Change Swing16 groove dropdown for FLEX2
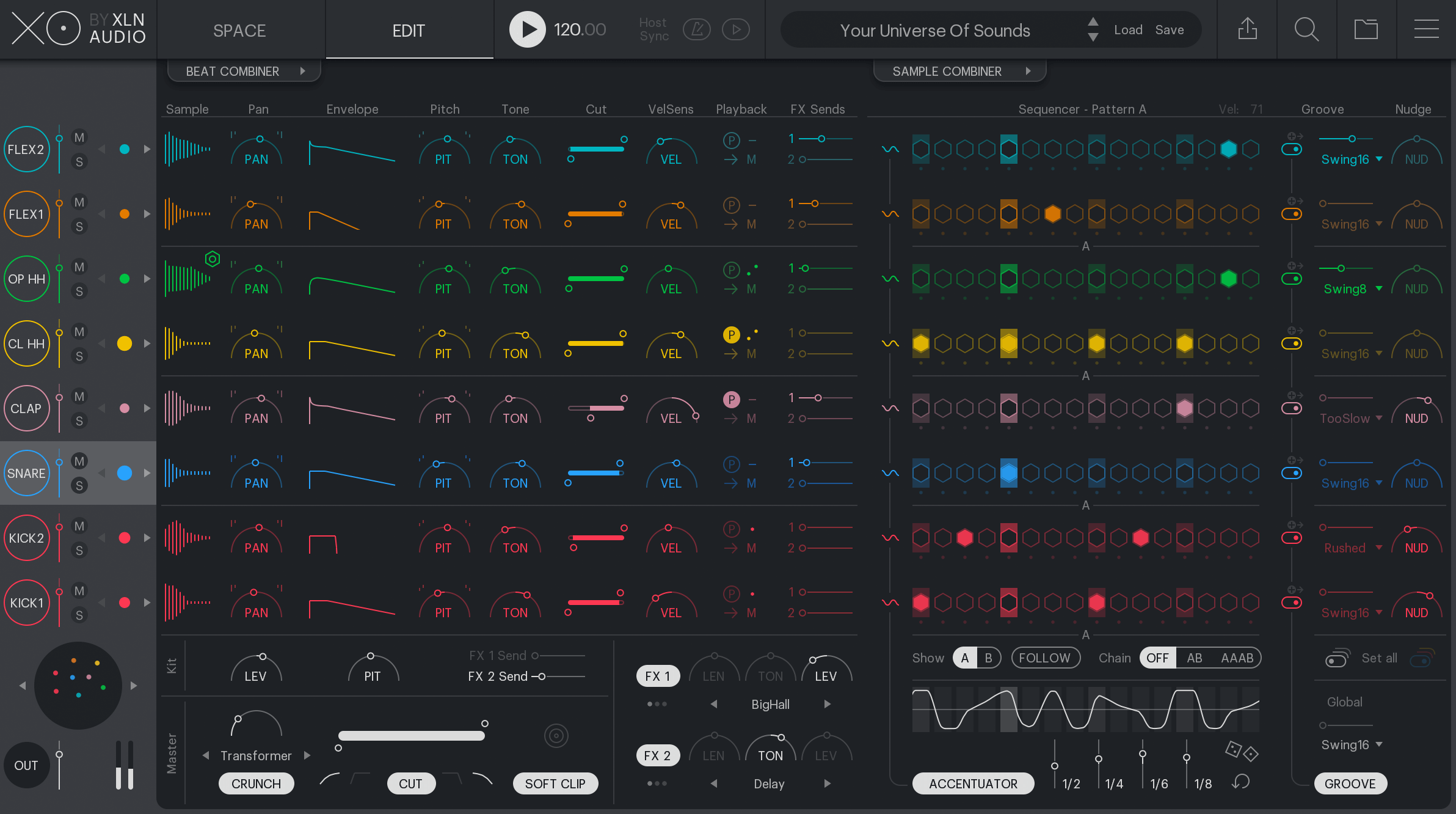The width and height of the screenshot is (1456, 814). coord(1349,160)
